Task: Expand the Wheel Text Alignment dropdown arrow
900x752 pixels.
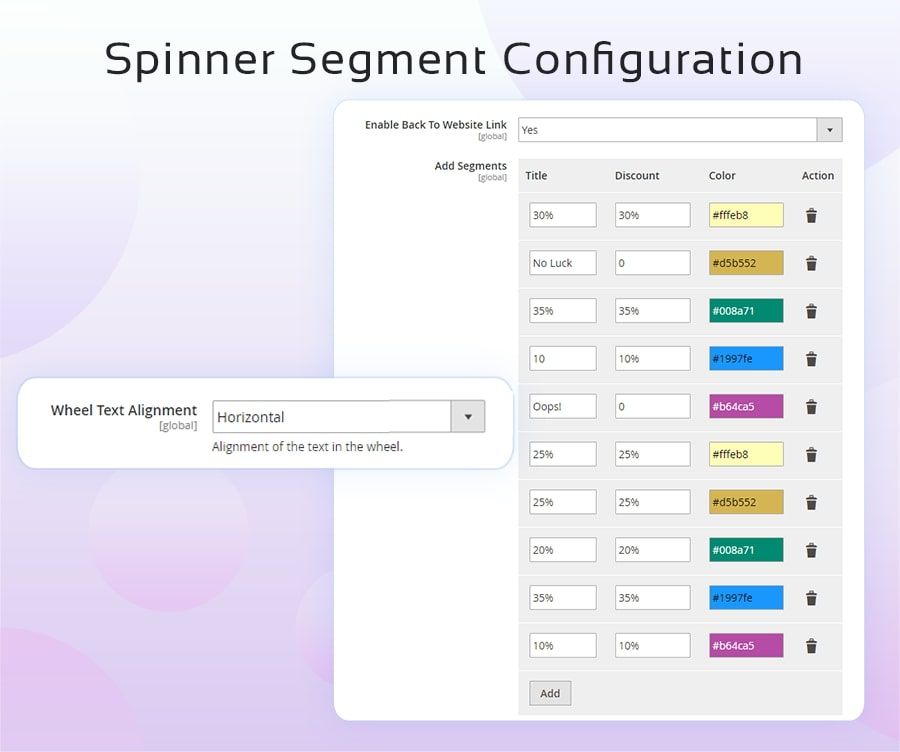Action: (468, 417)
